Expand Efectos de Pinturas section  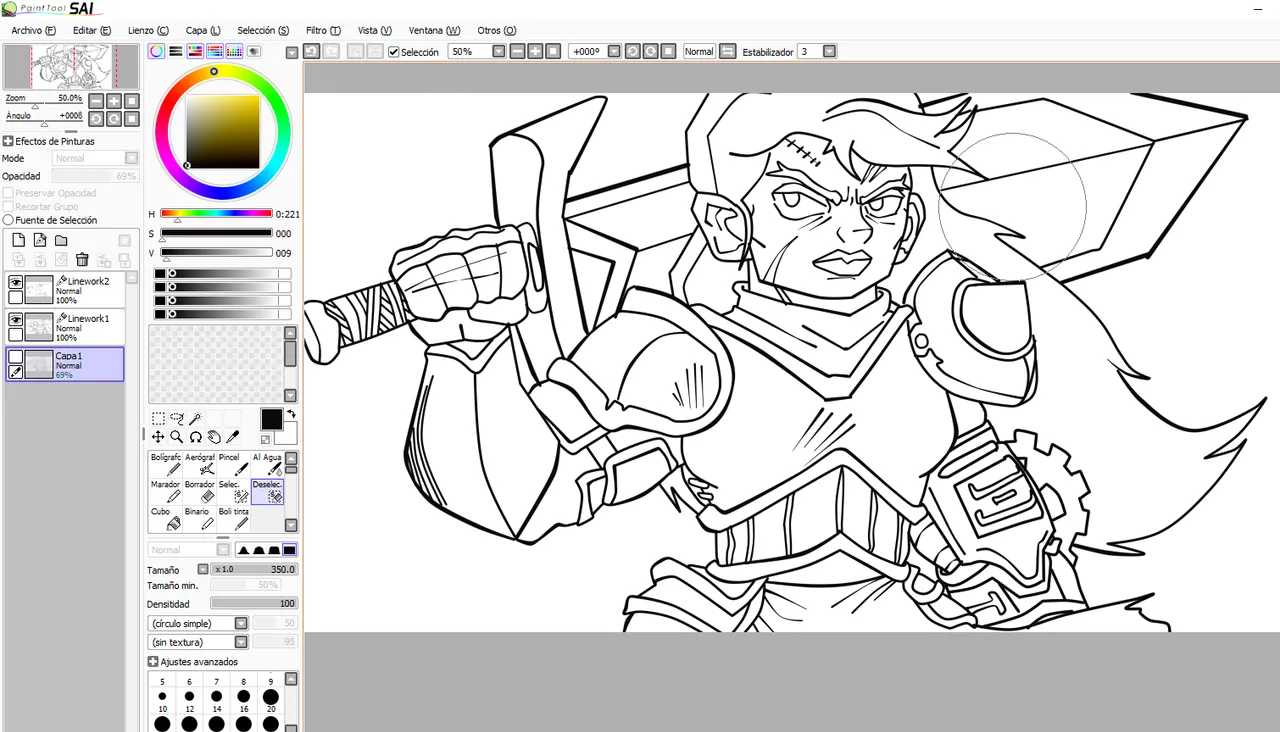pos(8,142)
